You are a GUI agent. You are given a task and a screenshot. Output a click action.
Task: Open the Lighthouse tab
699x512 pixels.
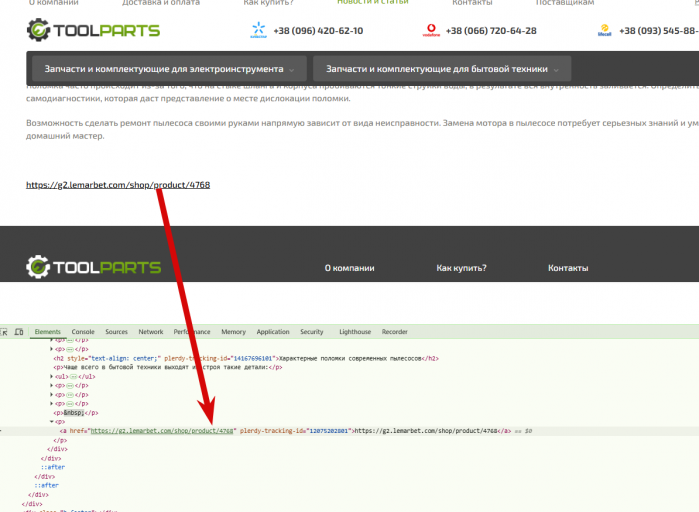355,332
